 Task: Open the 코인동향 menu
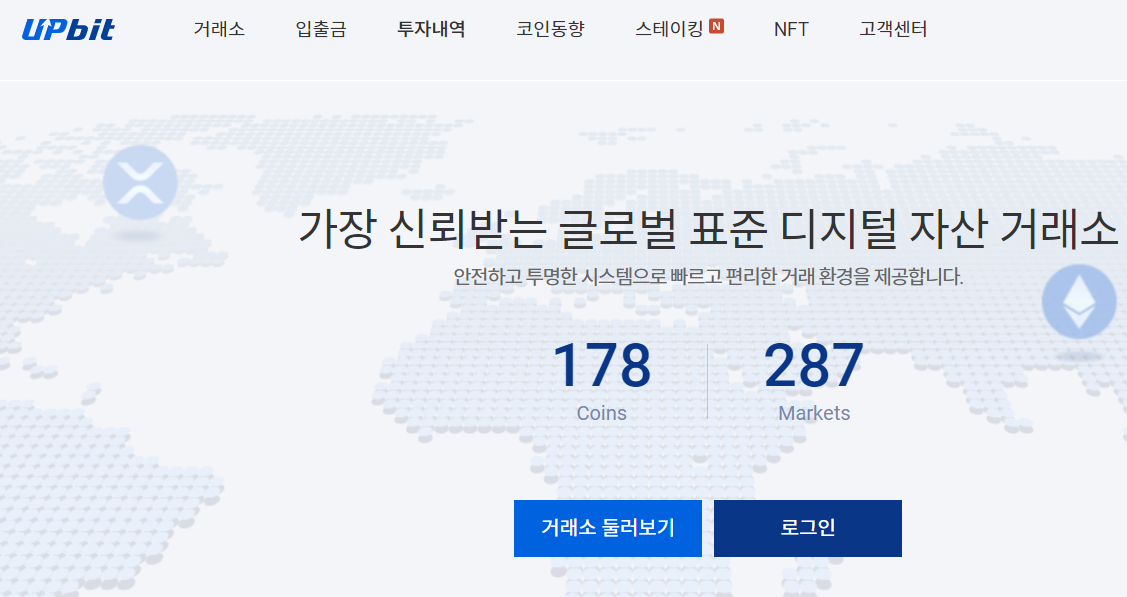tap(551, 29)
